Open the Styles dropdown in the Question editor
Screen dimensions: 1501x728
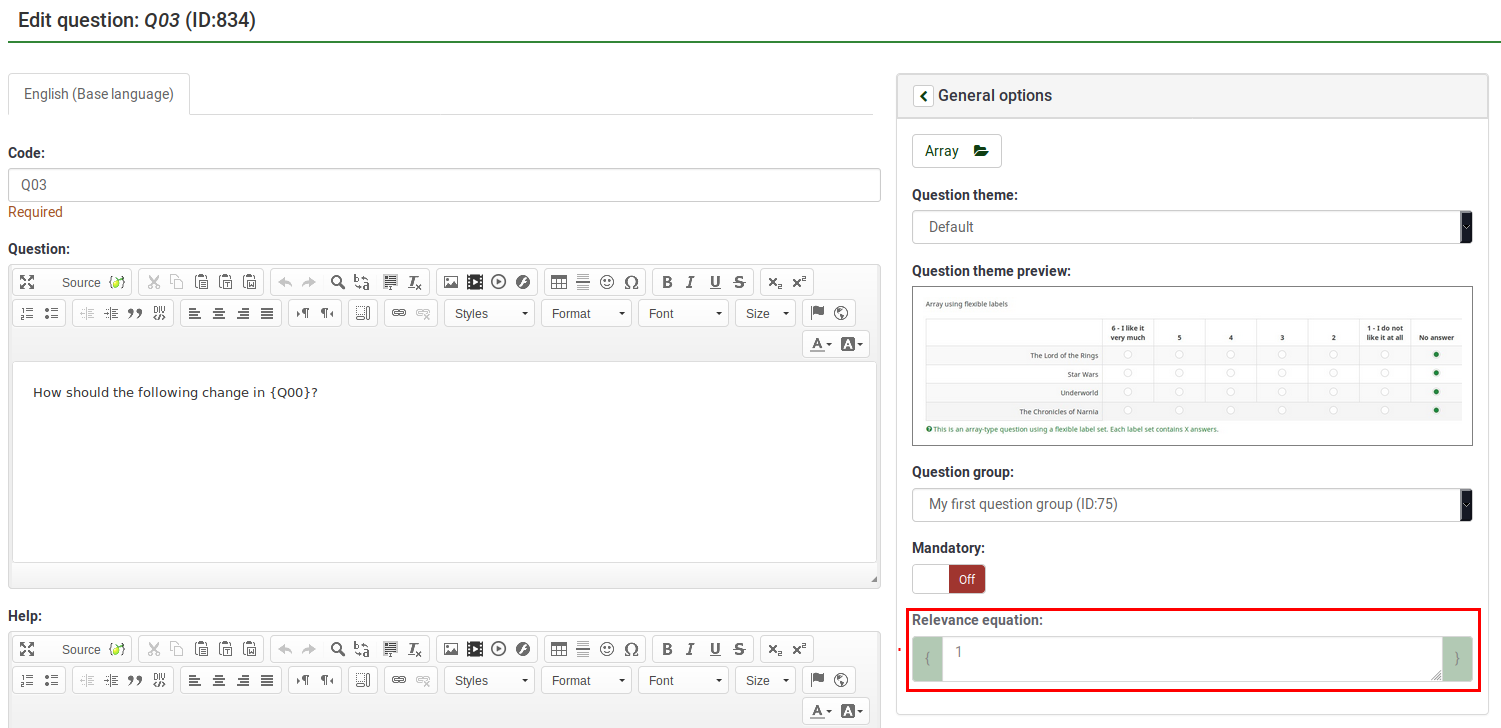(x=489, y=313)
